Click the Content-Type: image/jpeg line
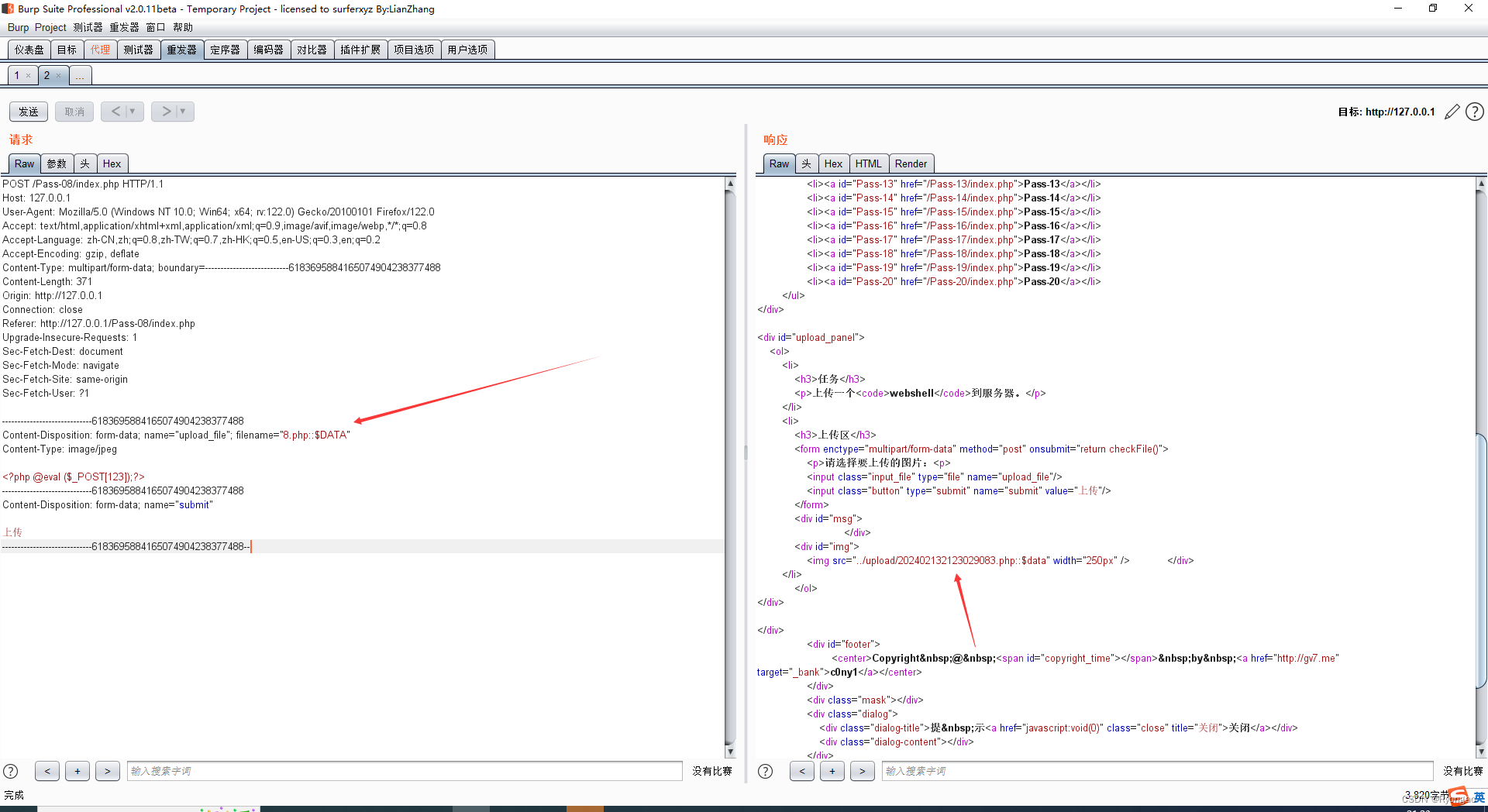This screenshot has height=812, width=1488. pyautogui.click(x=60, y=449)
